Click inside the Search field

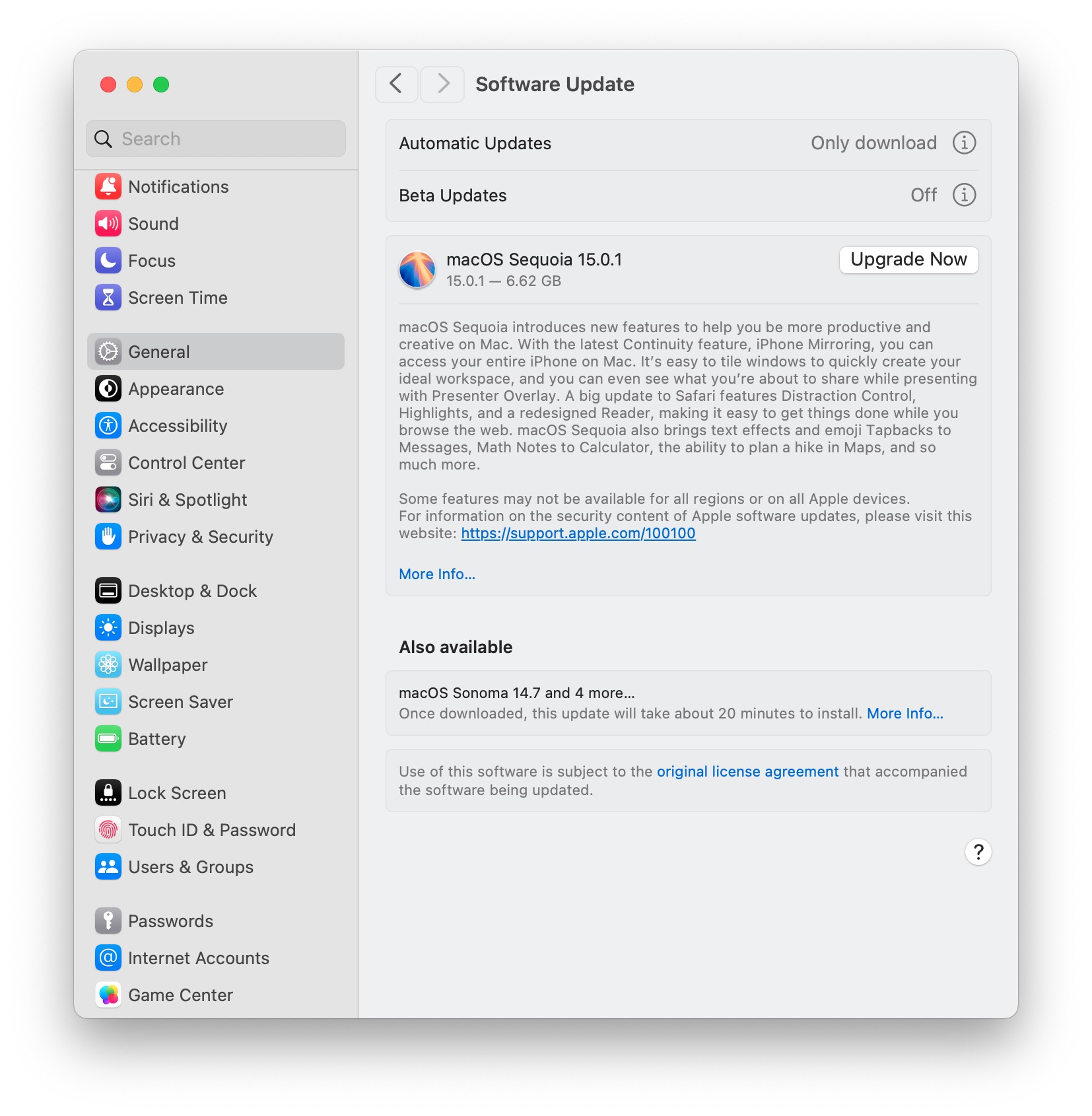pyautogui.click(x=215, y=139)
